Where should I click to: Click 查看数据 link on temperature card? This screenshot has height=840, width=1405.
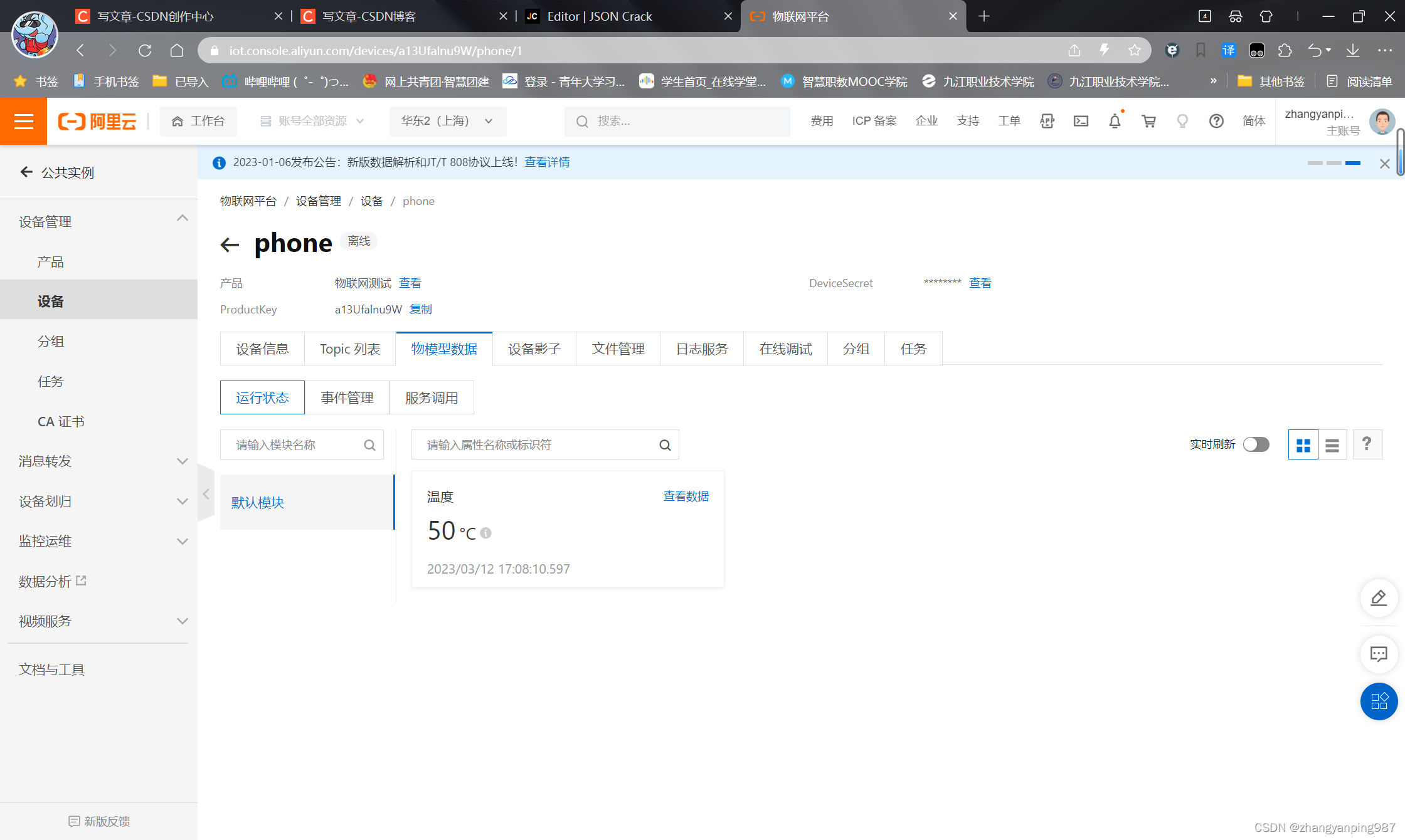tap(686, 496)
